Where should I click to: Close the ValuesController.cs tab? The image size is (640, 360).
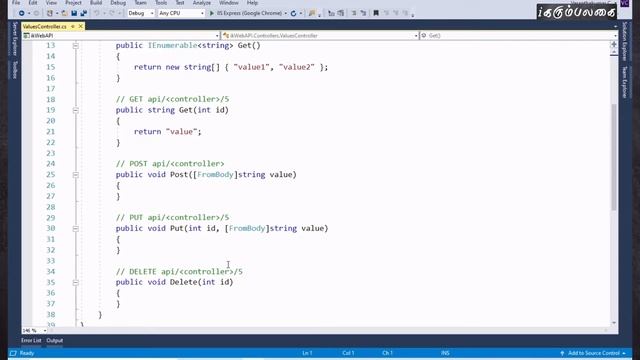pyautogui.click(x=80, y=26)
